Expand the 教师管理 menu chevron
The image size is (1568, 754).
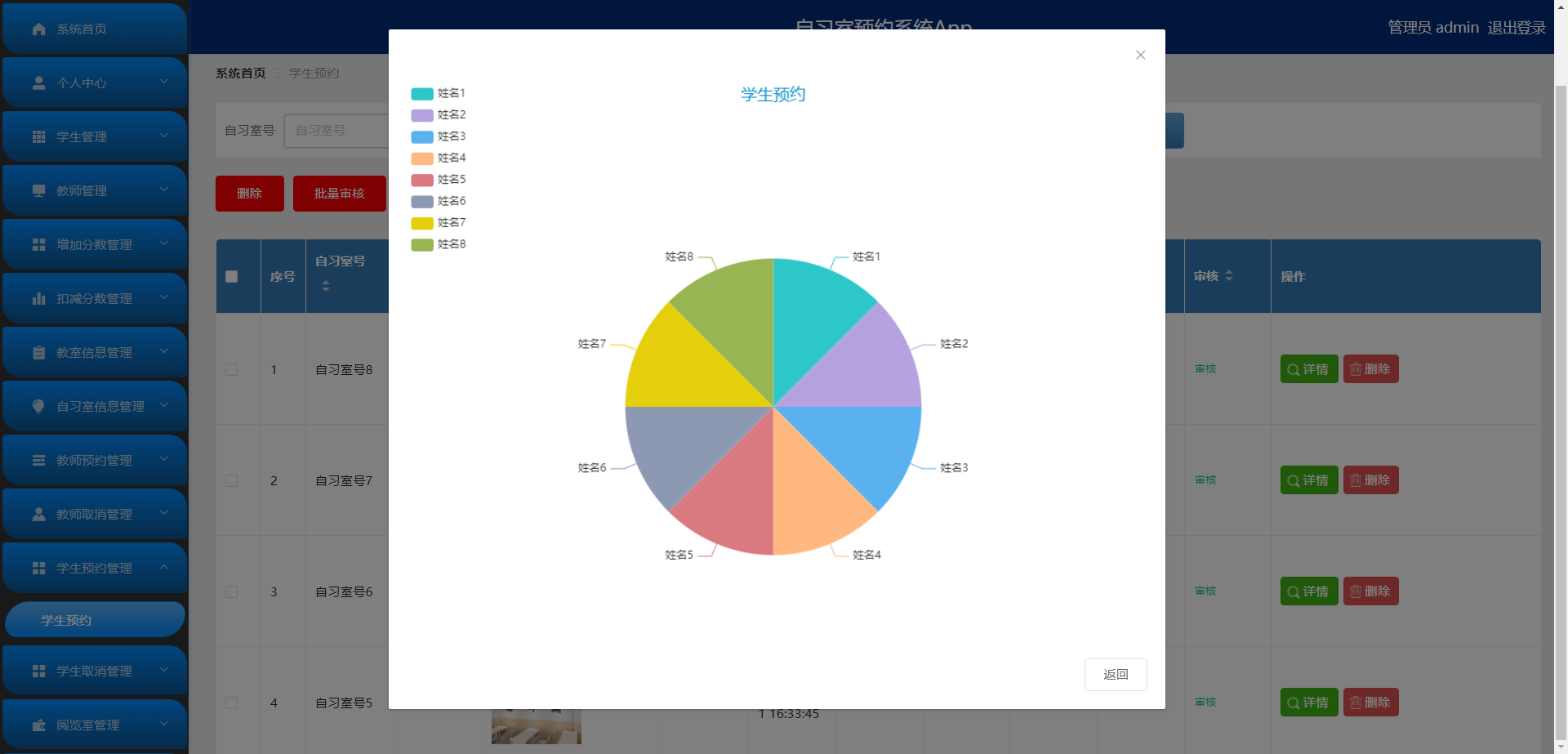coord(164,190)
